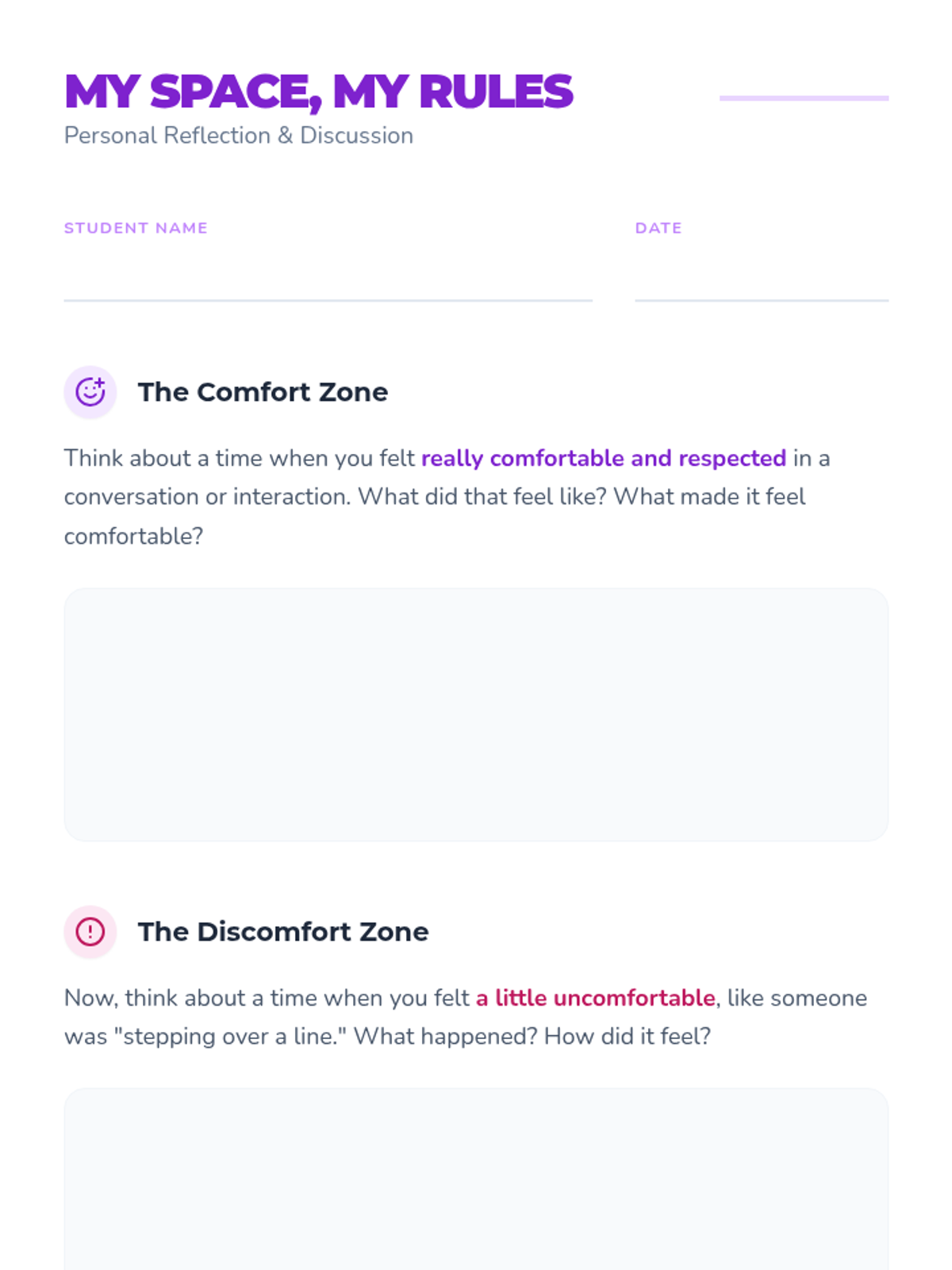Image resolution: width=952 pixels, height=1270 pixels.
Task: Click the exclamation Discomfort Zone icon
Action: (x=90, y=932)
